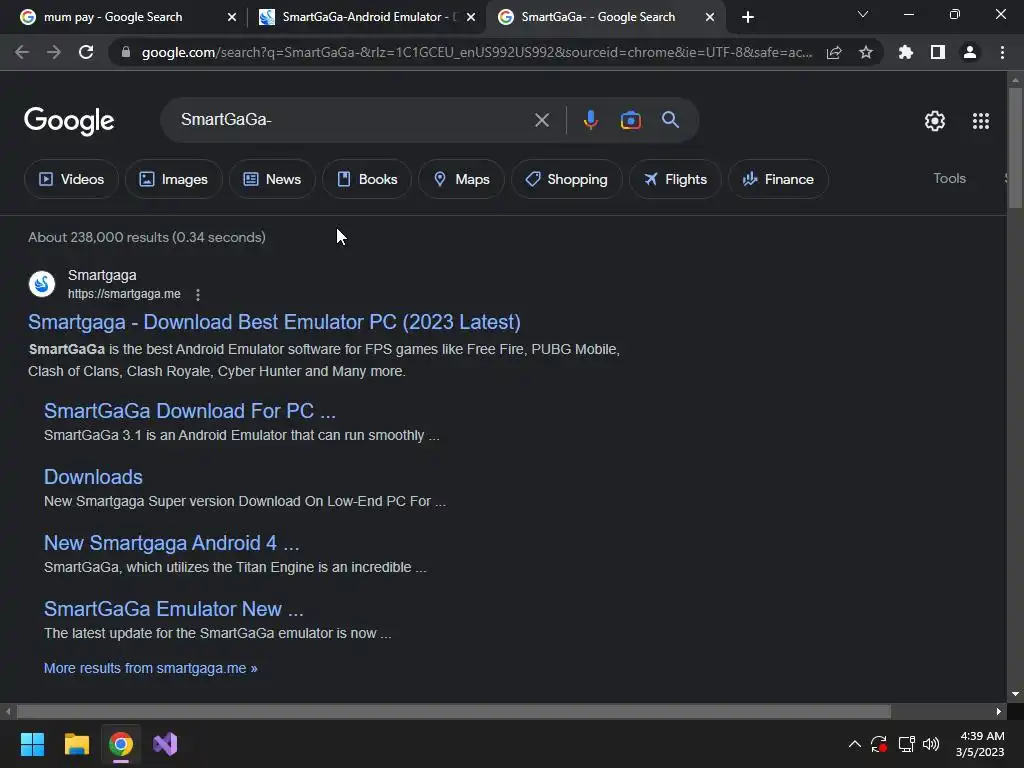The width and height of the screenshot is (1024, 768).
Task: Click the browser forward arrow
Action: pyautogui.click(x=54, y=52)
